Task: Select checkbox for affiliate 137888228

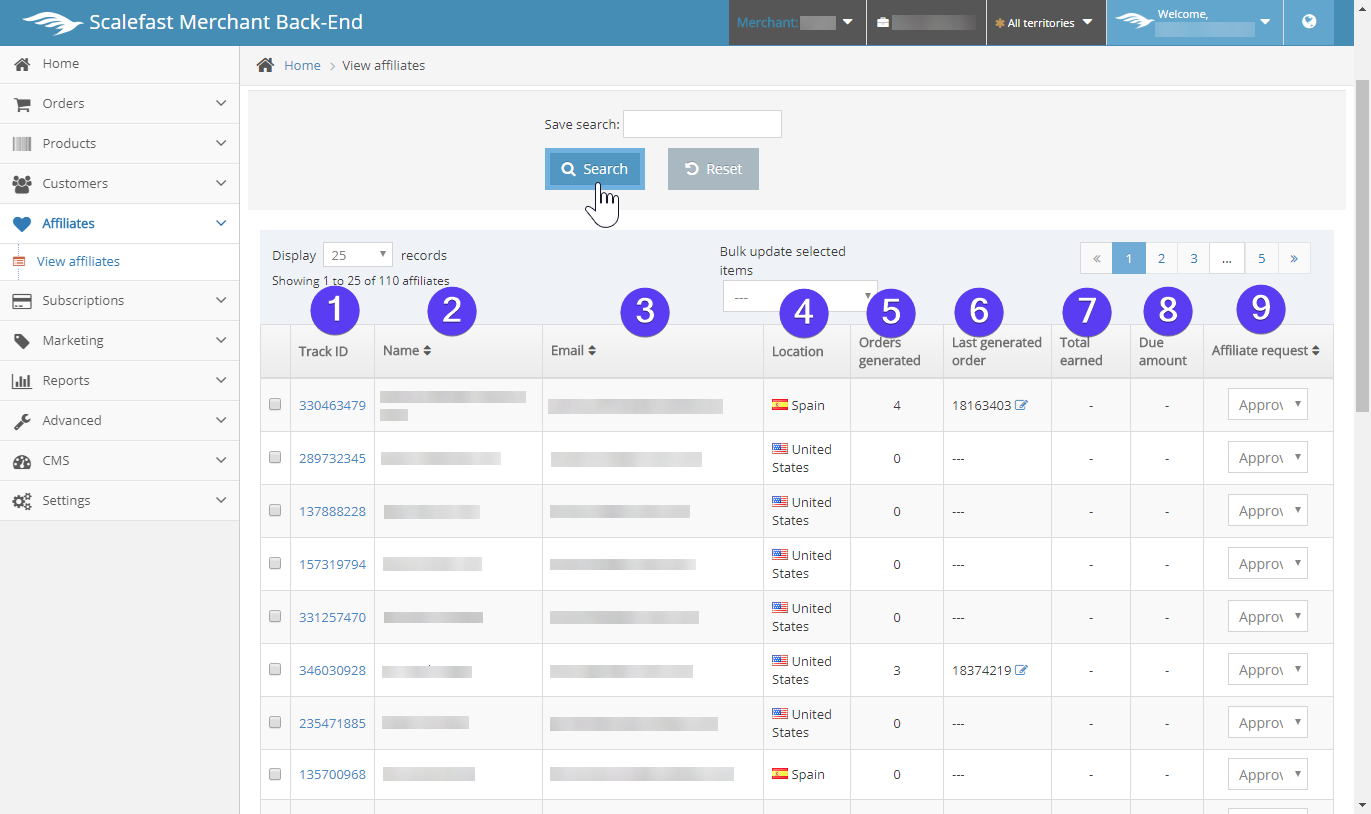Action: (275, 511)
